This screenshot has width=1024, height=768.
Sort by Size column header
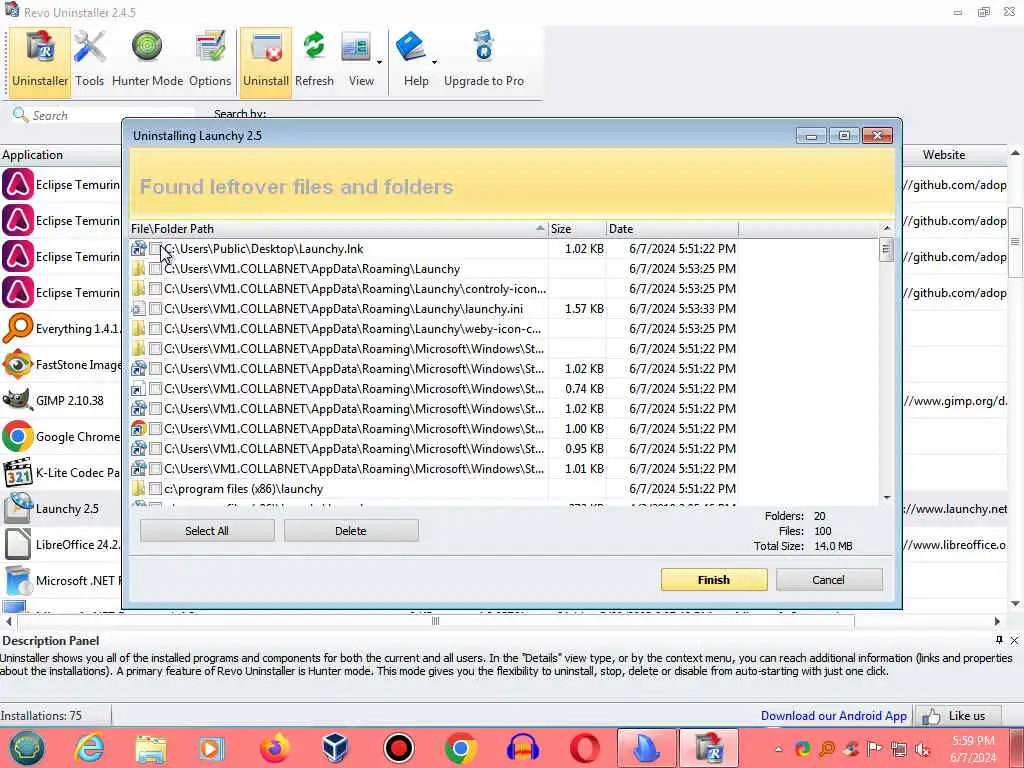[577, 229]
